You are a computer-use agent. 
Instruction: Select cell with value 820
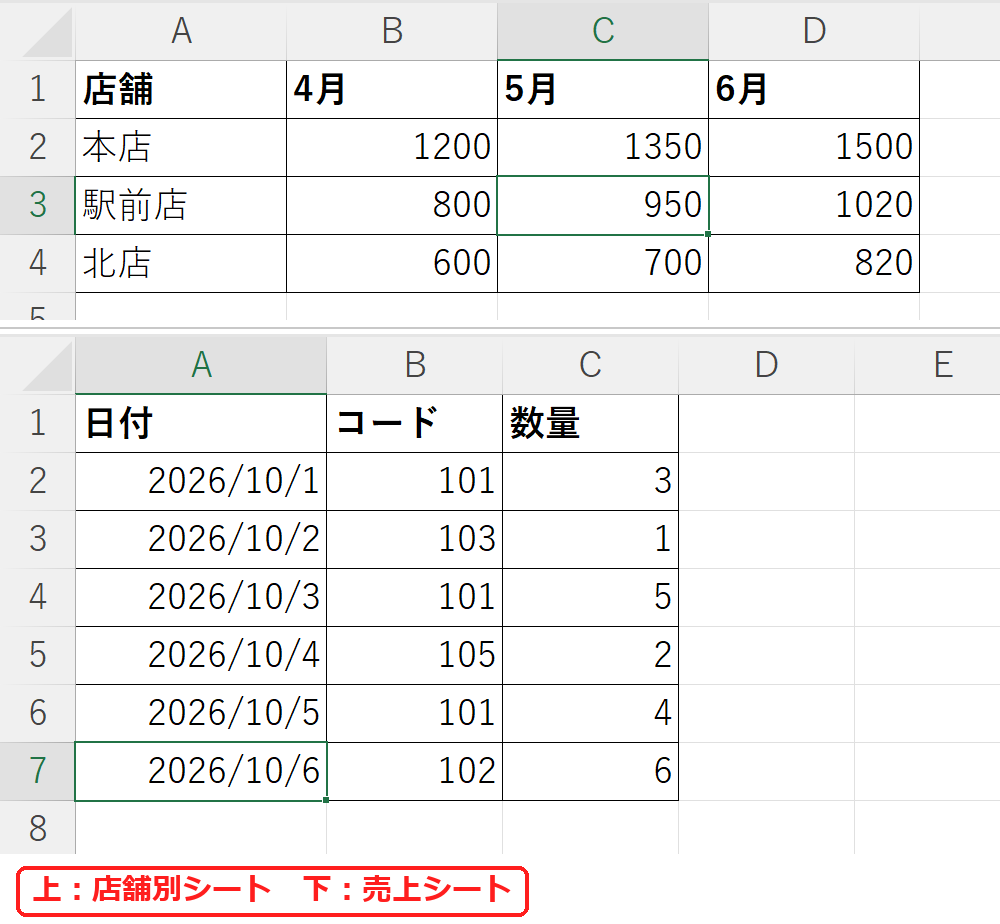pos(814,263)
